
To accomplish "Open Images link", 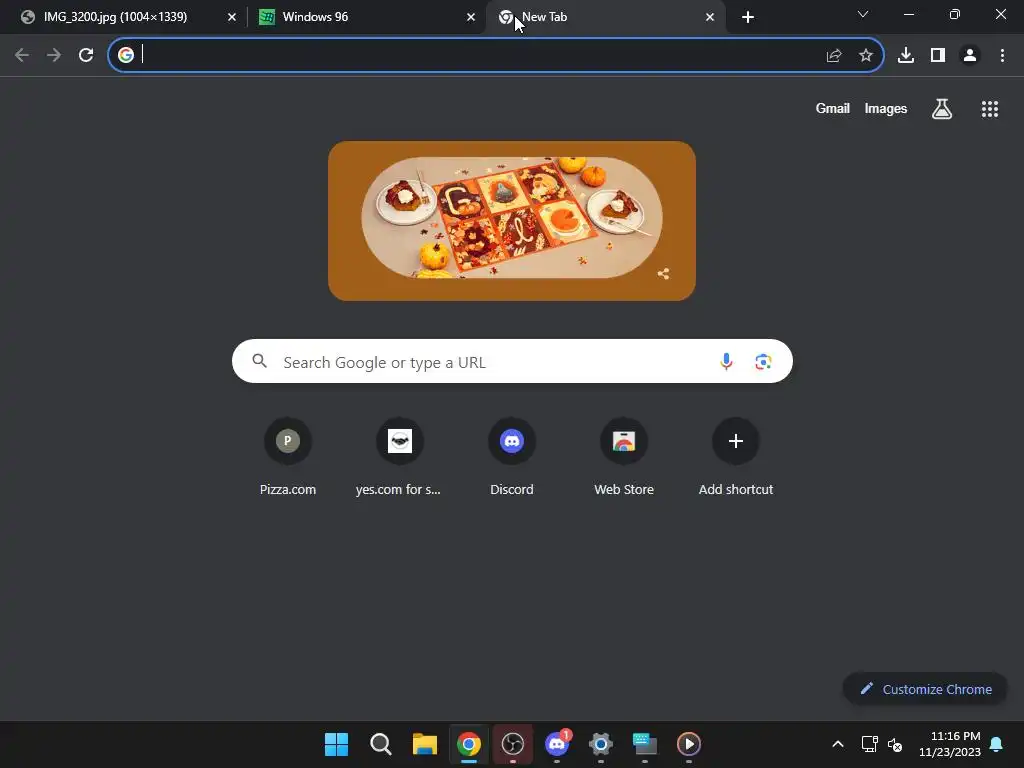I will tap(886, 108).
